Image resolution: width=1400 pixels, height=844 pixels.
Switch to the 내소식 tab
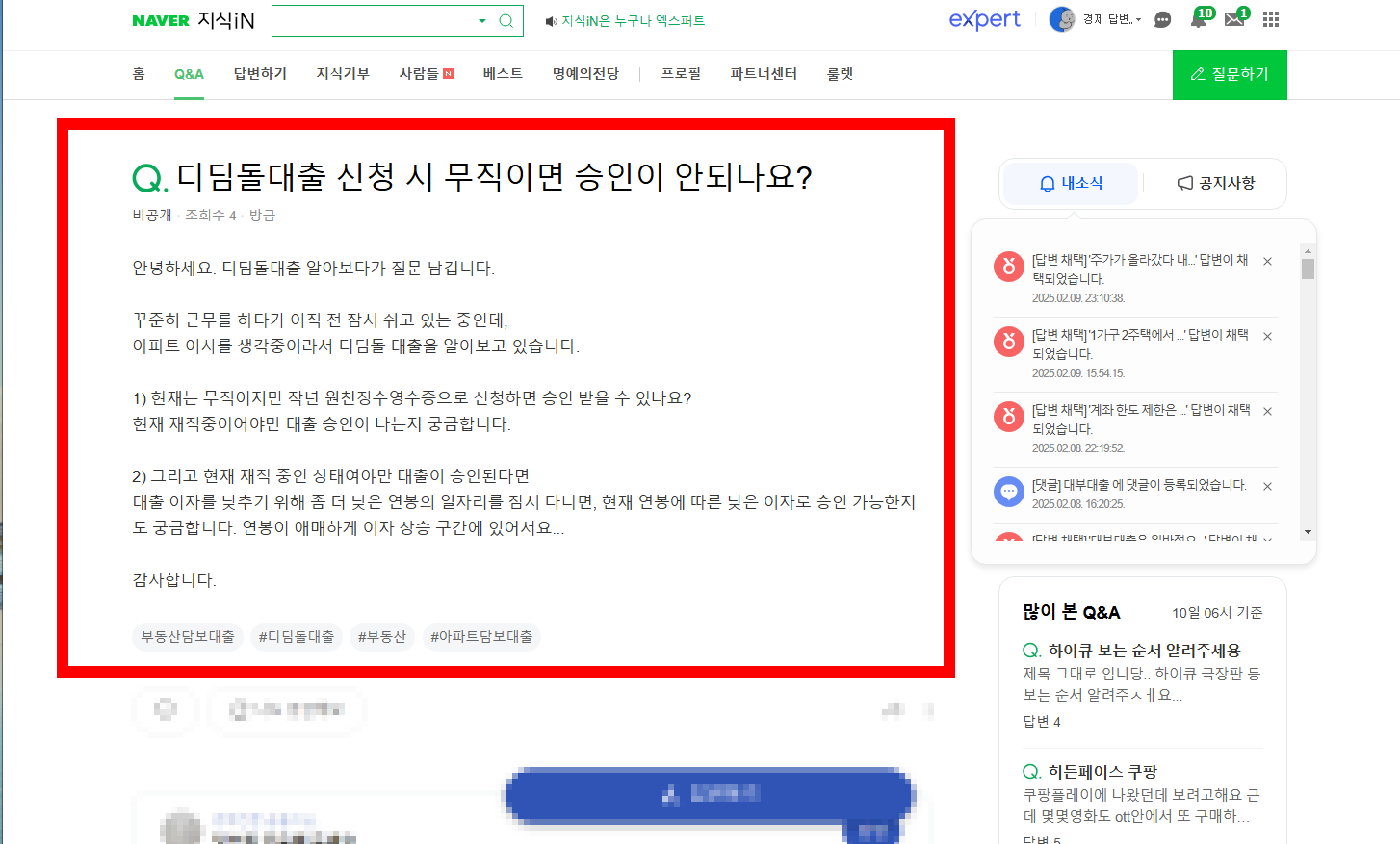[1071, 183]
